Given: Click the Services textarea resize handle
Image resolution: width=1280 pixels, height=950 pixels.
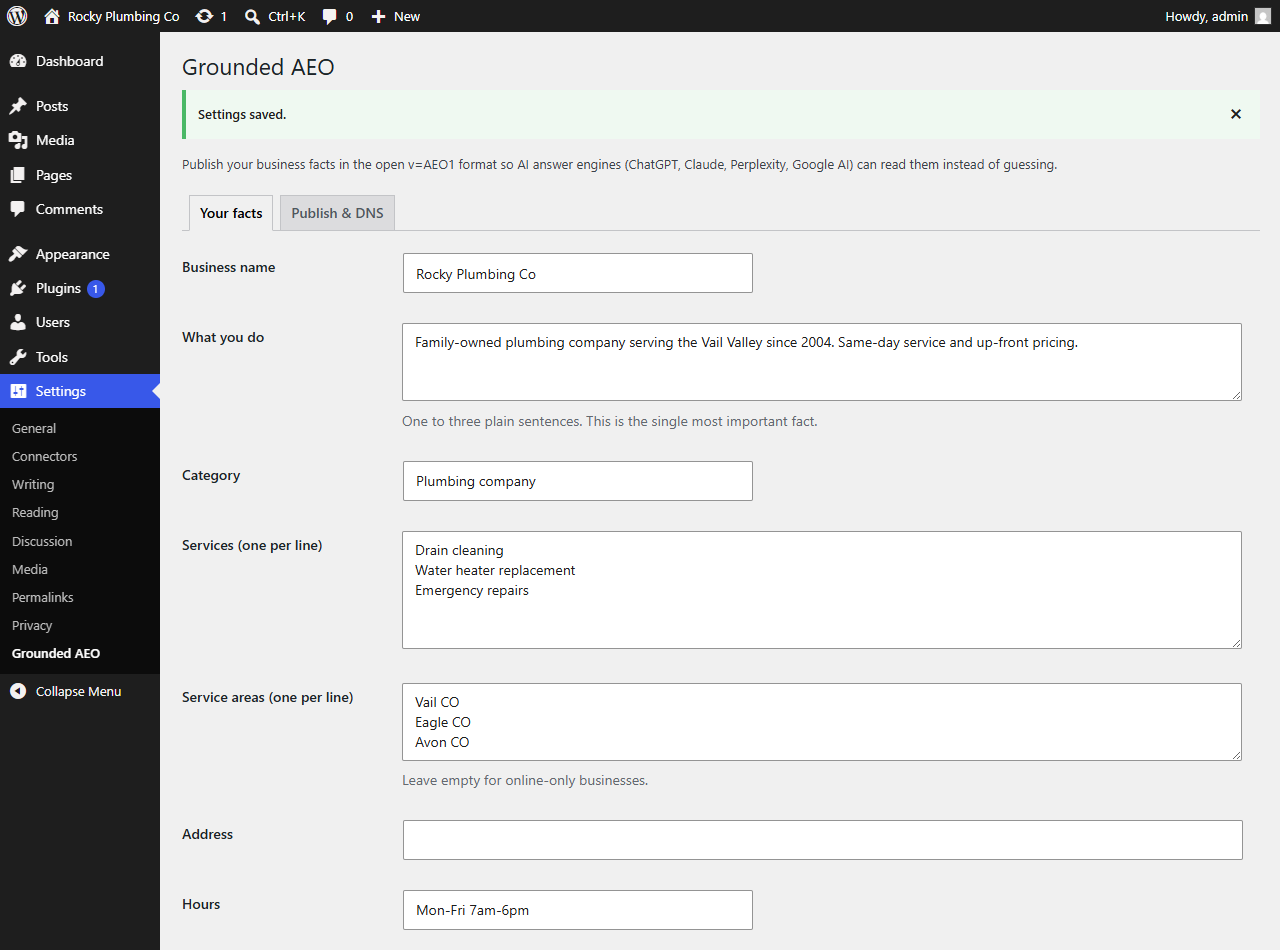Looking at the screenshot, I should [x=1236, y=643].
